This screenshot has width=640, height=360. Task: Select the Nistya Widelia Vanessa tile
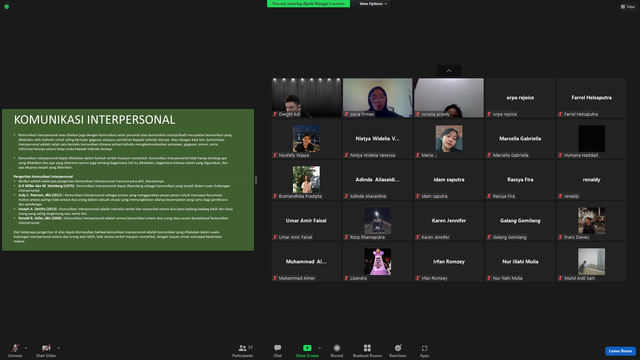pyautogui.click(x=378, y=139)
